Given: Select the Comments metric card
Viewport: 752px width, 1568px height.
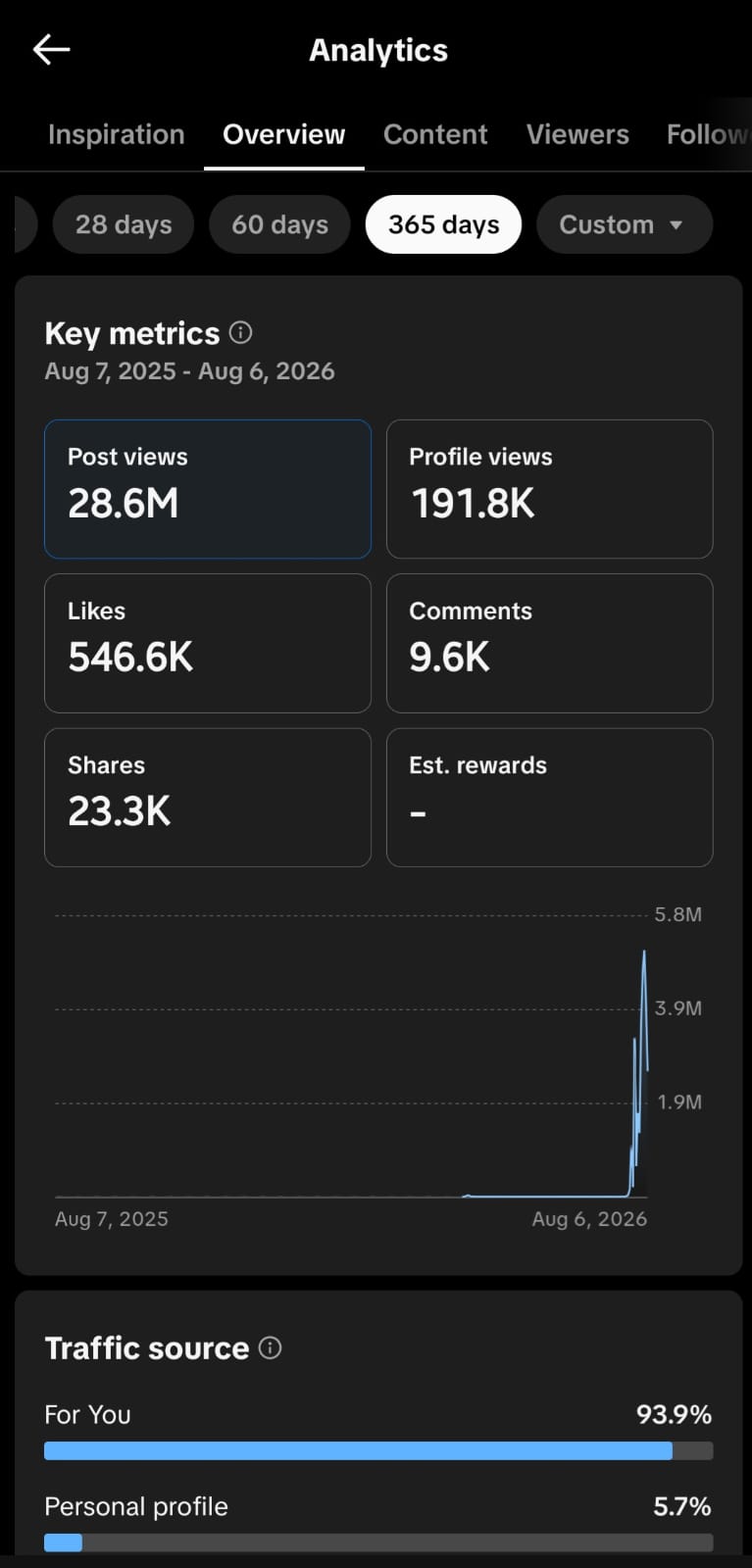Looking at the screenshot, I should click(549, 643).
